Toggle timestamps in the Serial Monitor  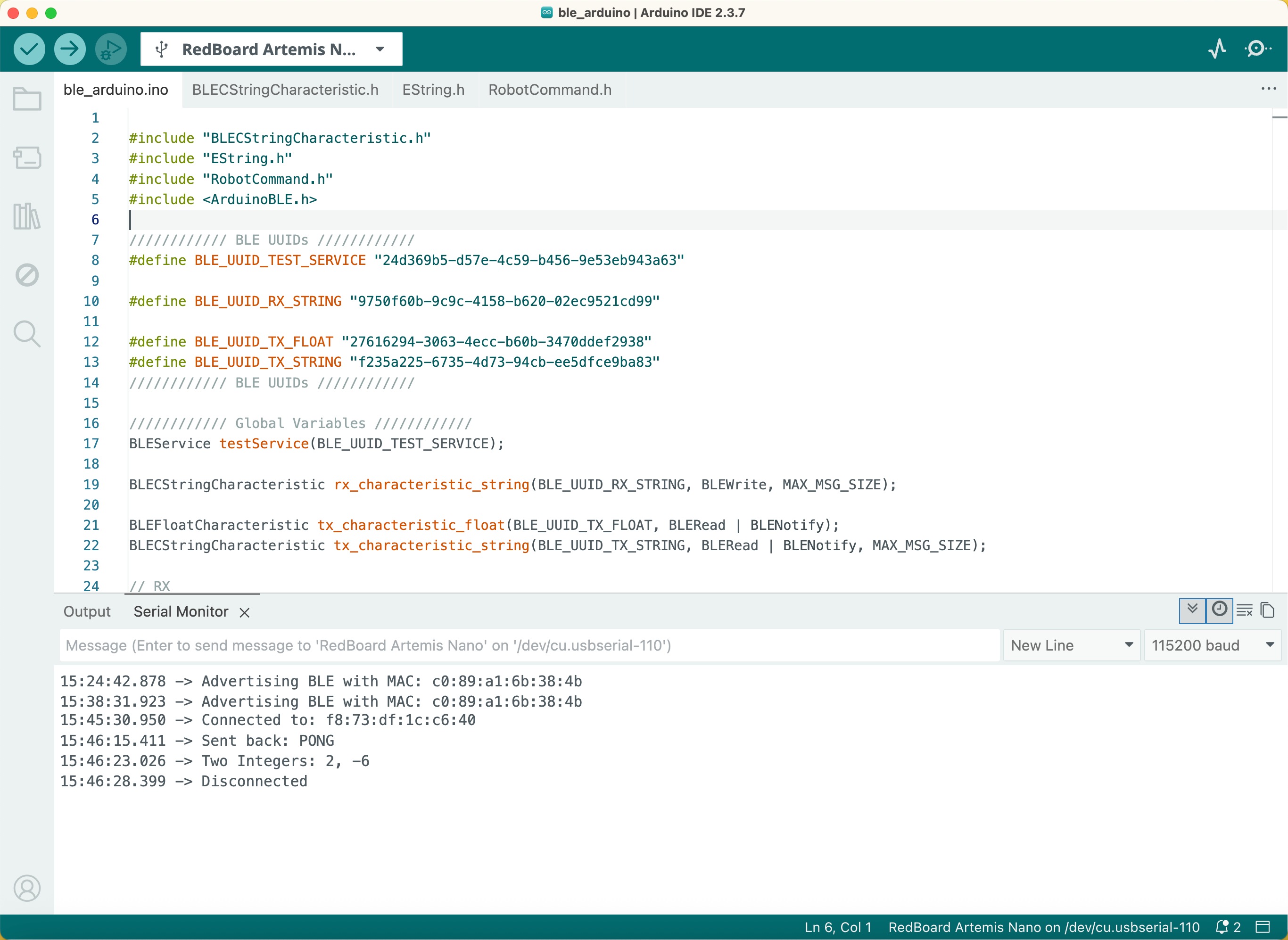point(1219,610)
